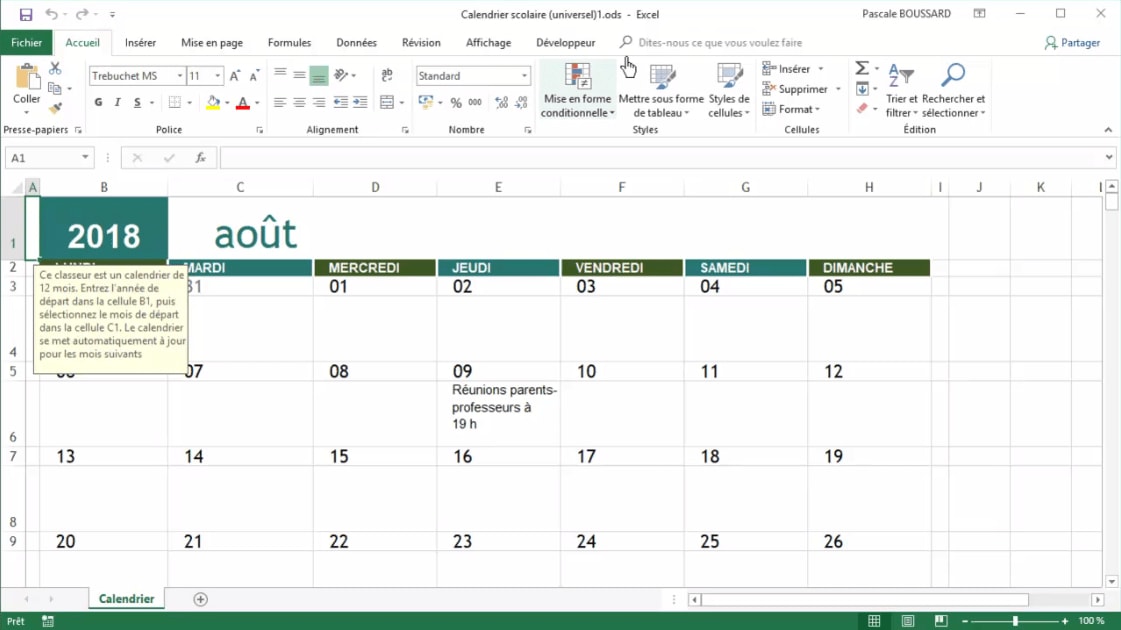This screenshot has width=1121, height=630.
Task: Expand the Trebuchet MS font dropdown
Action: (180, 76)
